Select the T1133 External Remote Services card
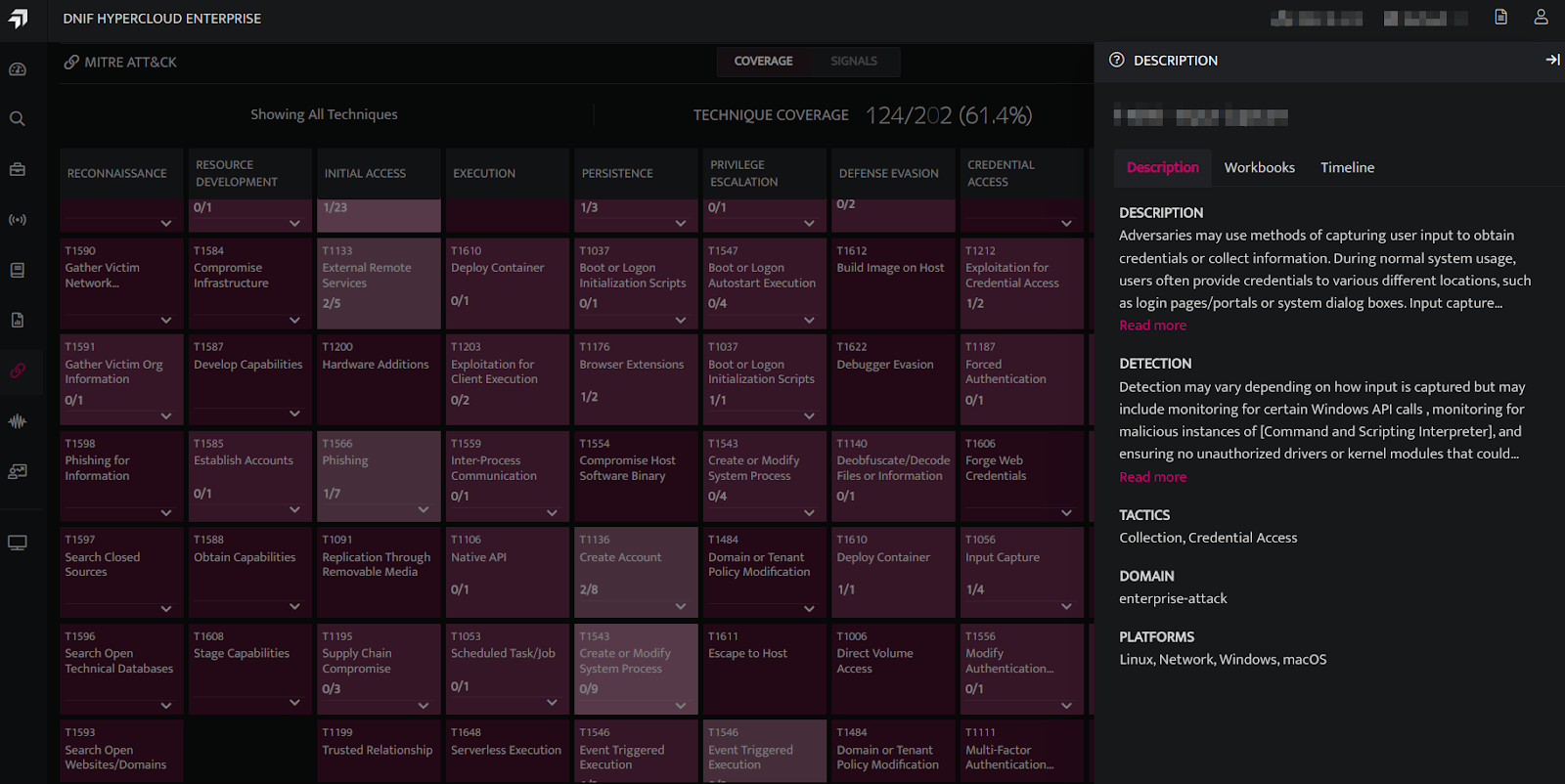This screenshot has height=784, width=1565. [379, 283]
